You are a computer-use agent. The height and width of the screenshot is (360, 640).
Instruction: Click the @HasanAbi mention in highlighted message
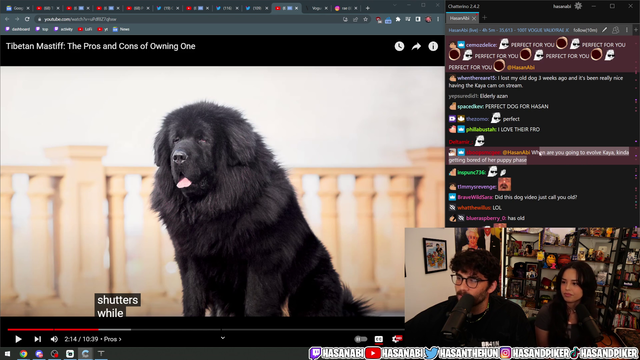click(x=516, y=152)
